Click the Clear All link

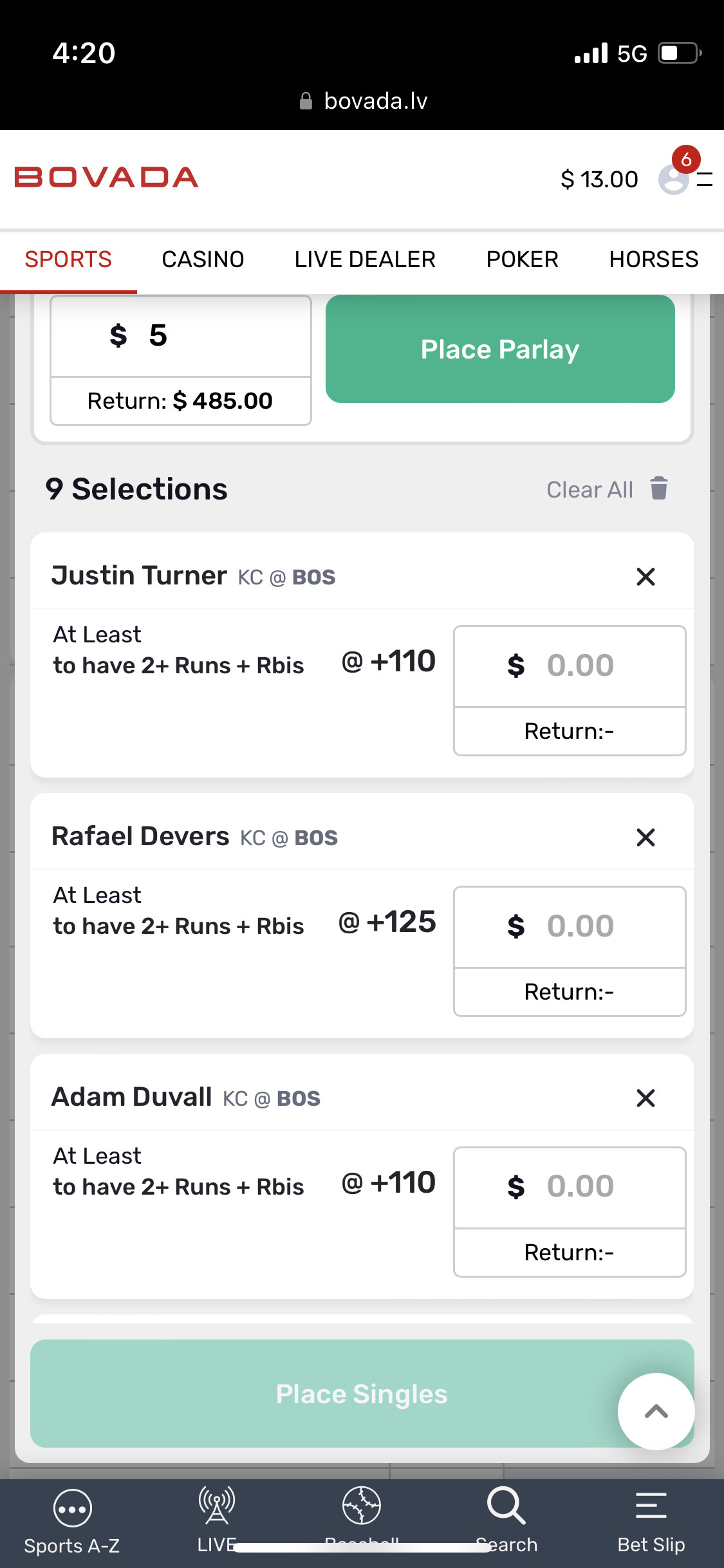point(589,490)
